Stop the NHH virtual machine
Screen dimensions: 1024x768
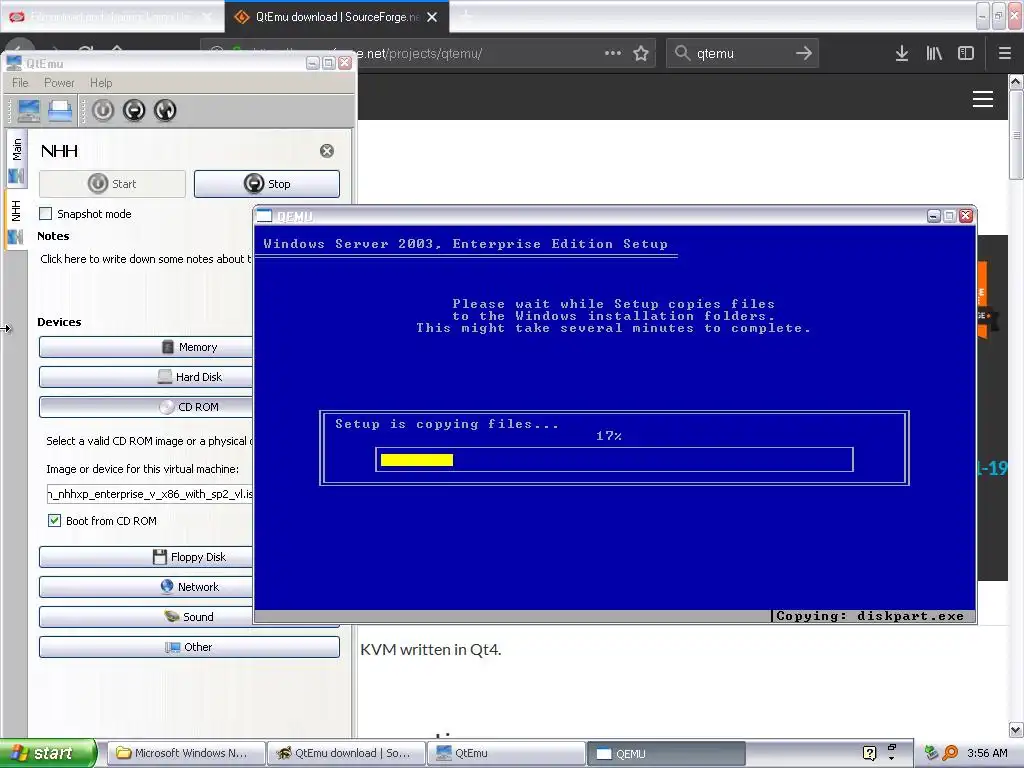tap(266, 184)
